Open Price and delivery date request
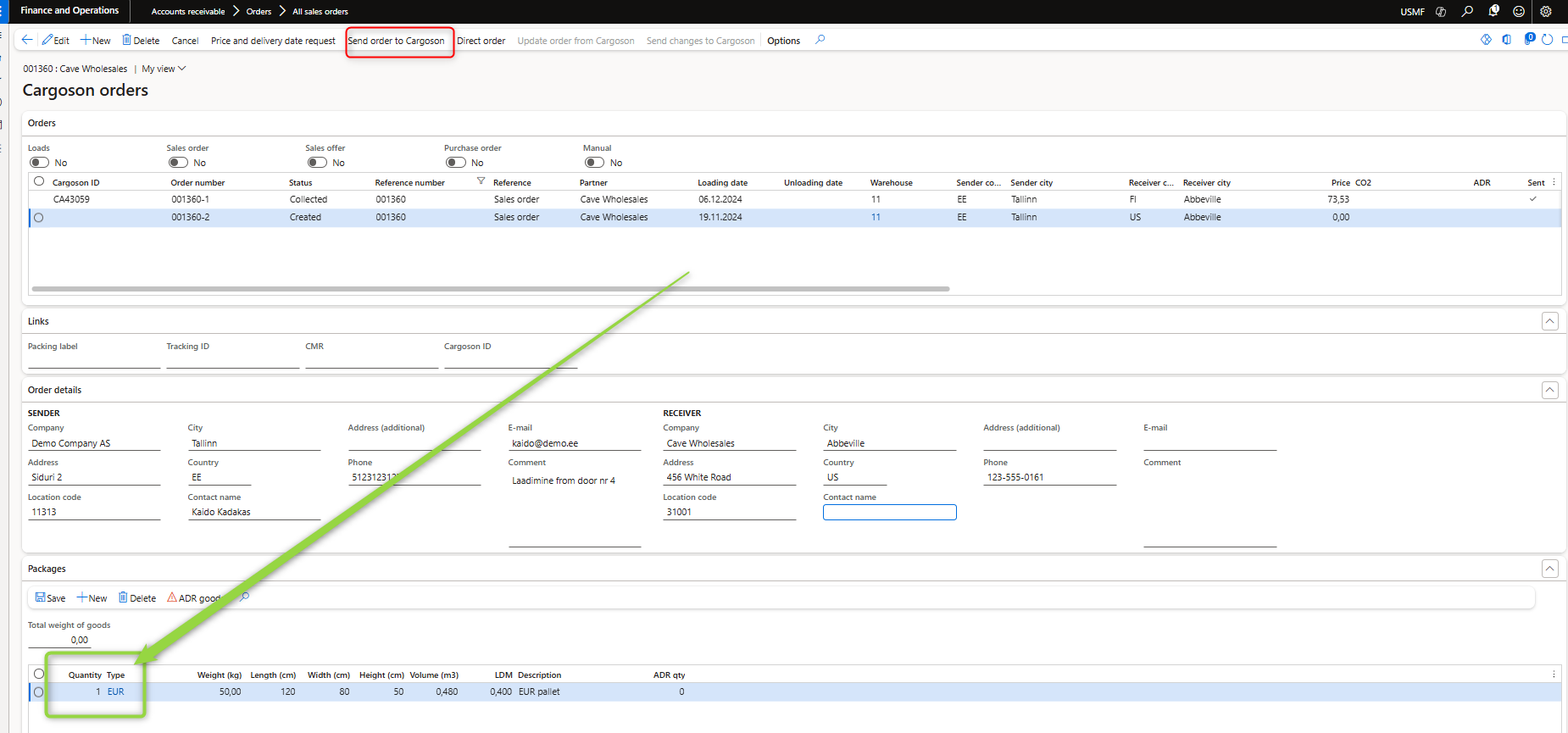 [273, 41]
